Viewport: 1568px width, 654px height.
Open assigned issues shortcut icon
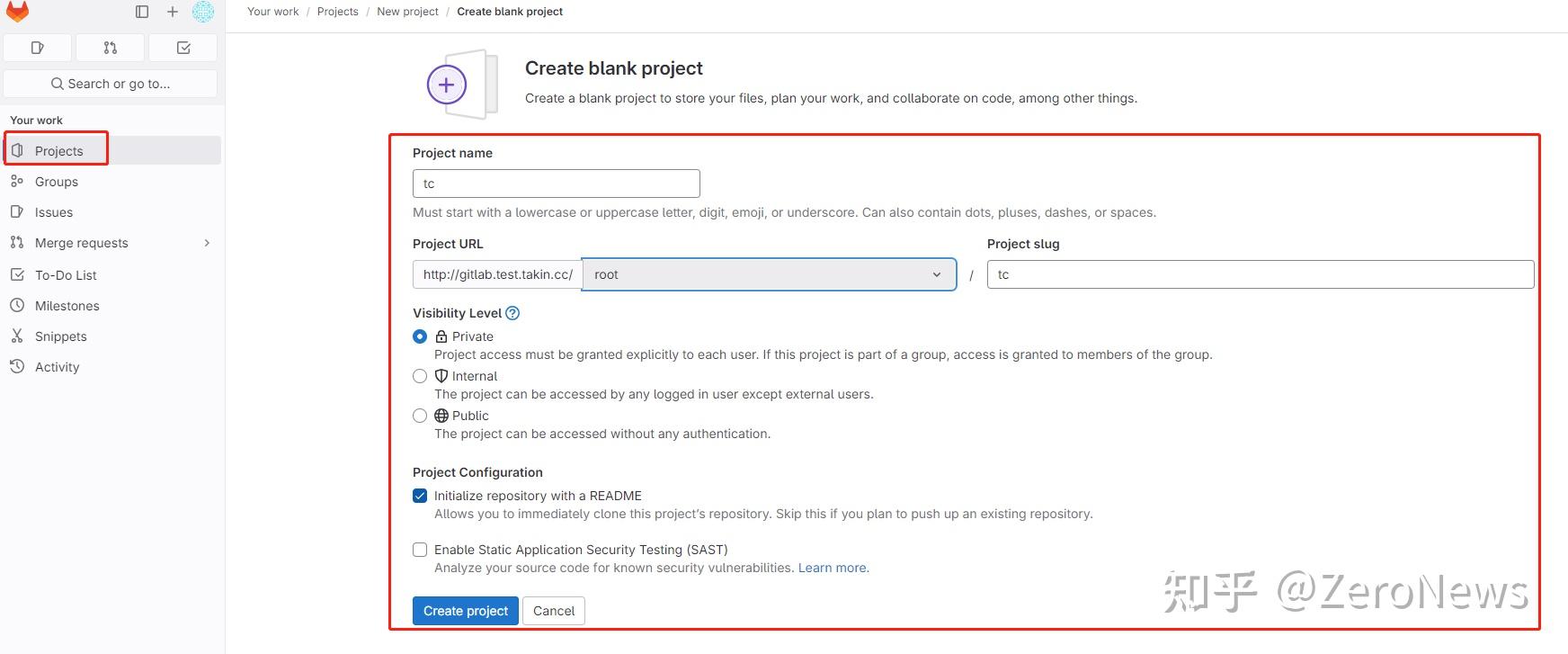click(x=38, y=48)
